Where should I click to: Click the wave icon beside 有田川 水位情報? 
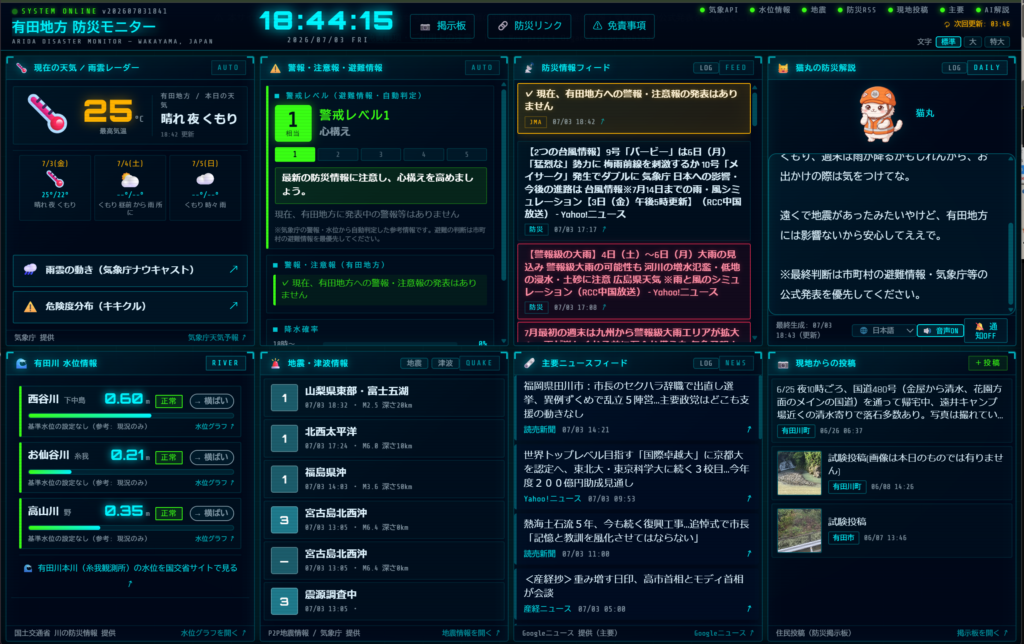point(22,363)
